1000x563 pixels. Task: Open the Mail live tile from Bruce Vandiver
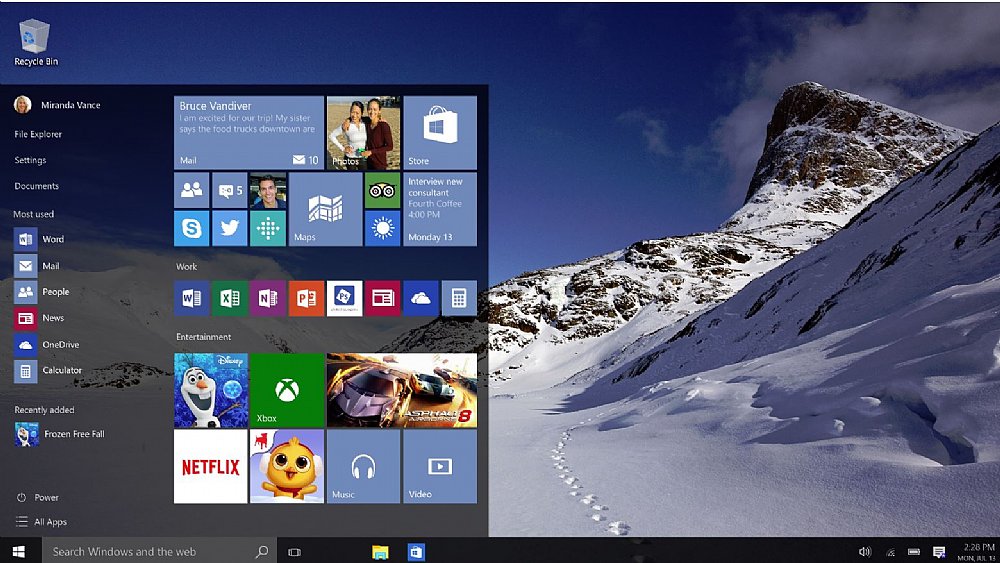[x=249, y=132]
